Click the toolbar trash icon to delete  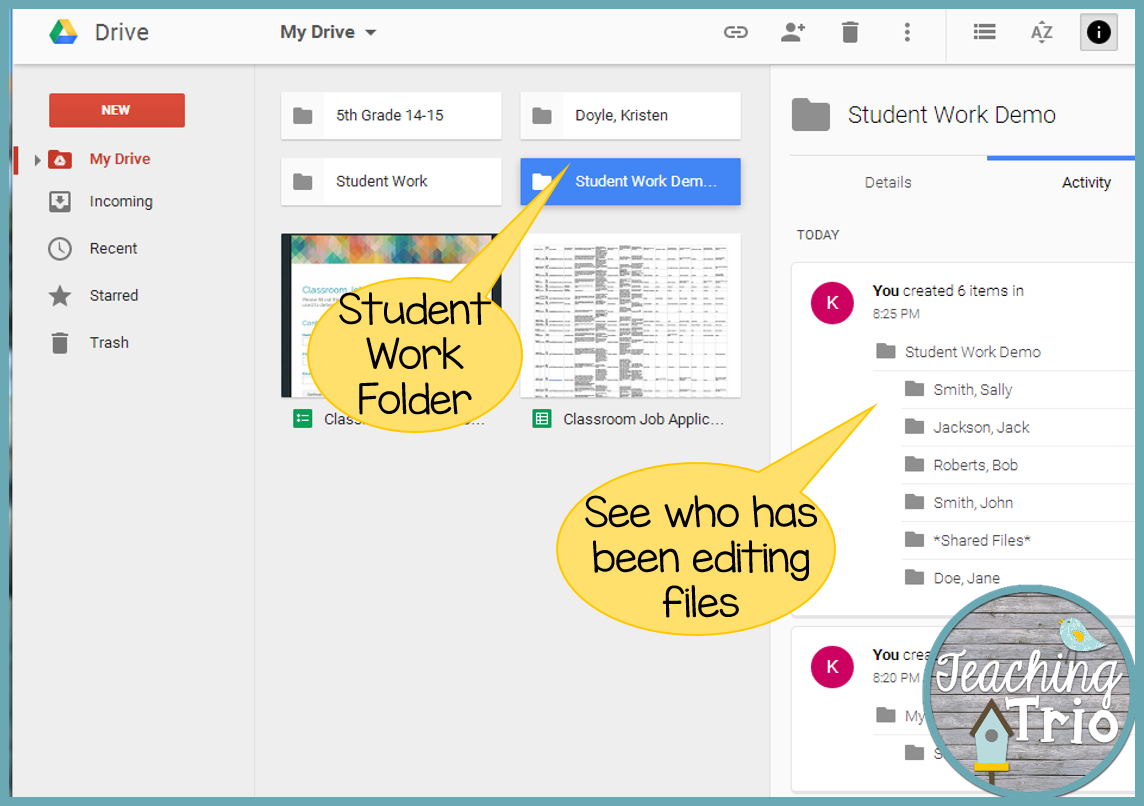pyautogui.click(x=850, y=32)
